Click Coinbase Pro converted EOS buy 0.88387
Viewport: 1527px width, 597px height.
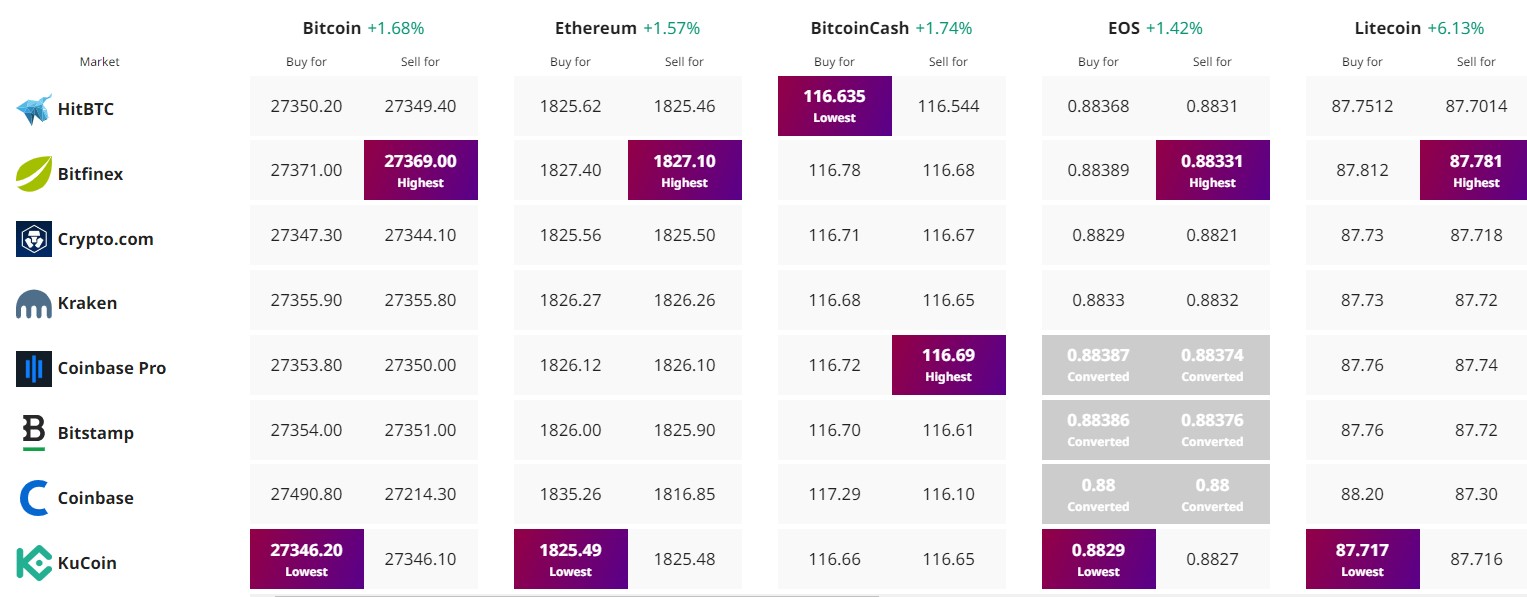(x=1099, y=365)
